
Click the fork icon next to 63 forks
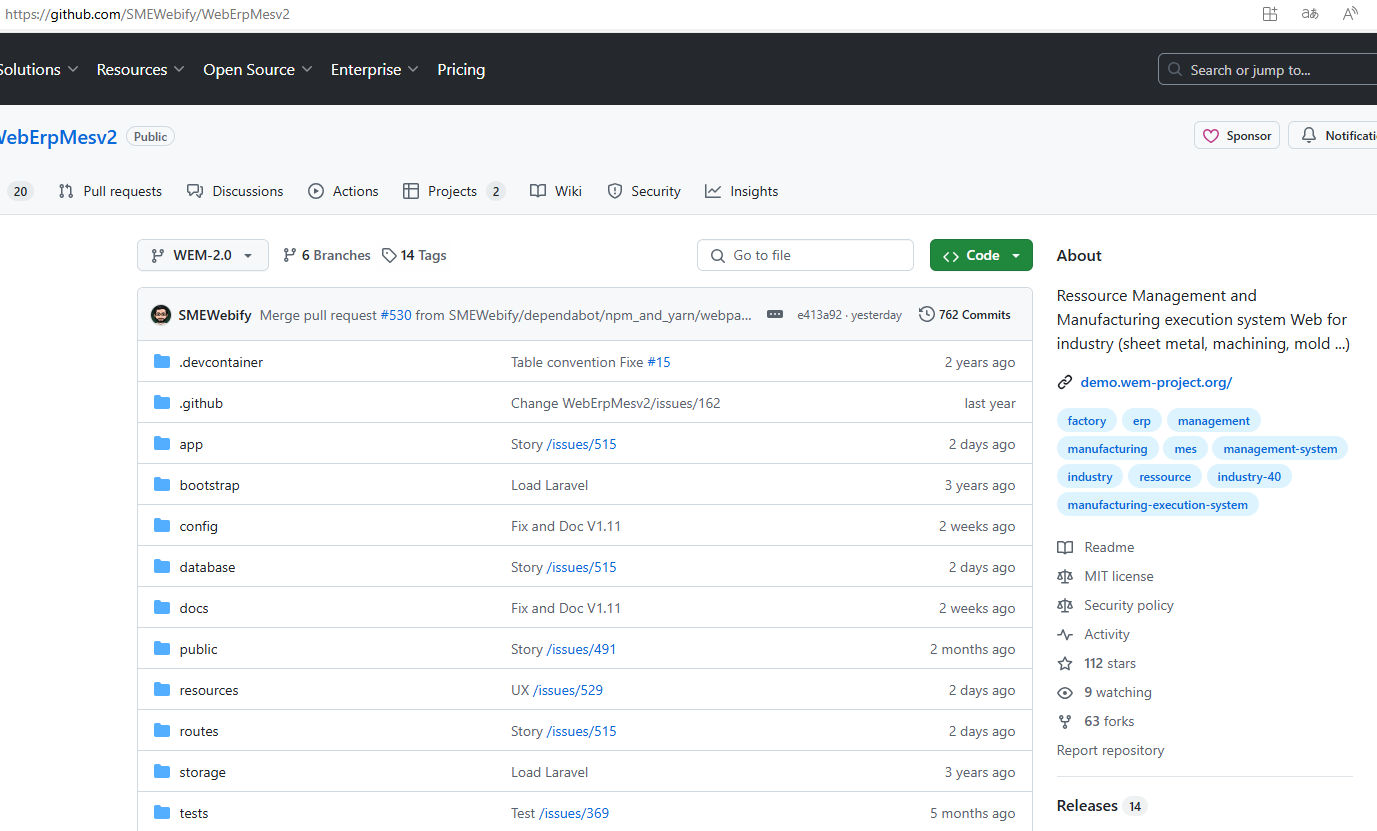point(1065,721)
